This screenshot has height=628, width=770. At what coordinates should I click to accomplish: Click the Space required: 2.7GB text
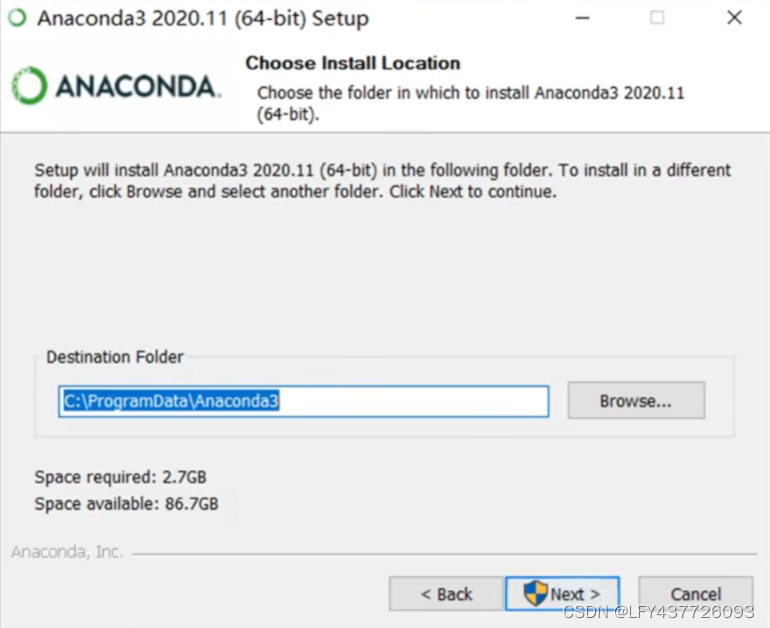click(x=120, y=477)
